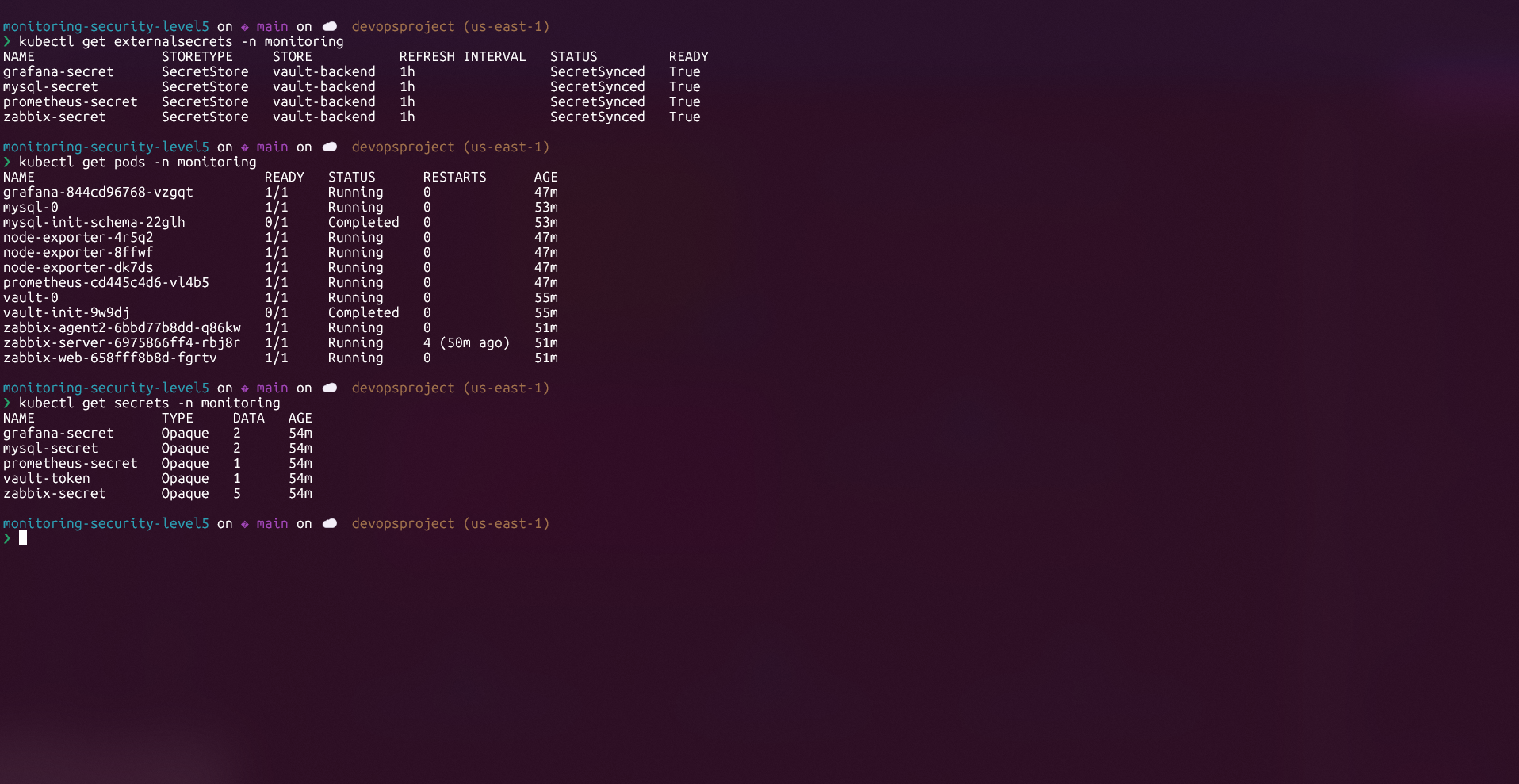Click prompt chevron before kubectl get pods command
The image size is (1519, 784).
click(7, 162)
